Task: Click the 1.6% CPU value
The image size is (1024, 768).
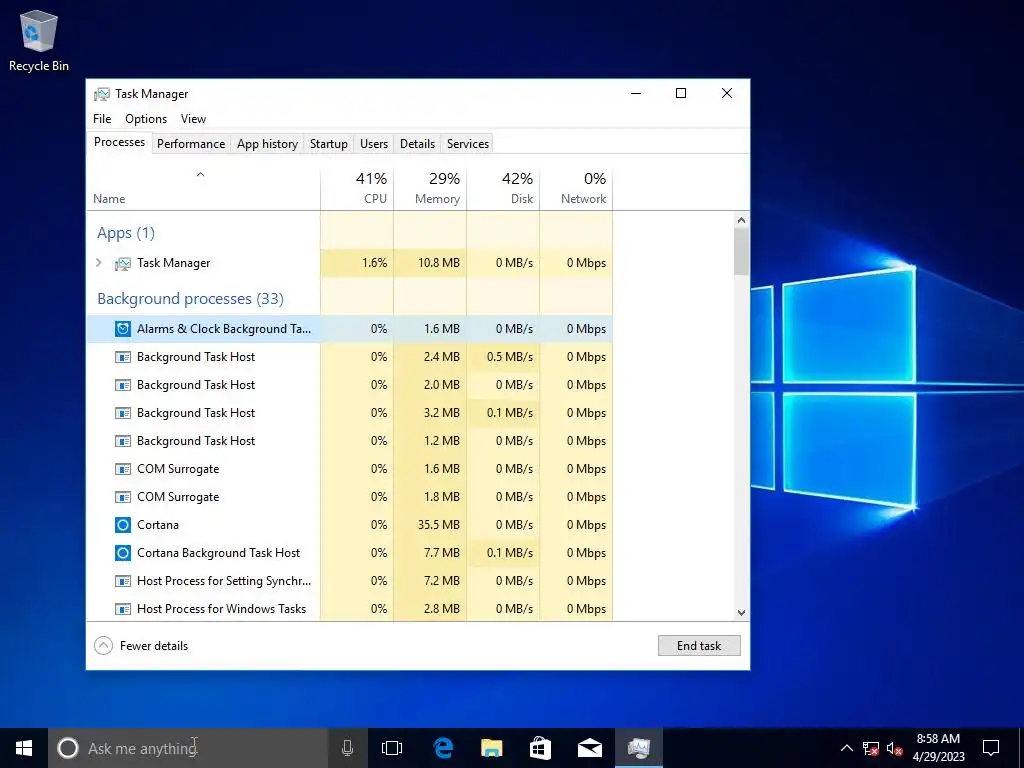Action: click(x=374, y=263)
